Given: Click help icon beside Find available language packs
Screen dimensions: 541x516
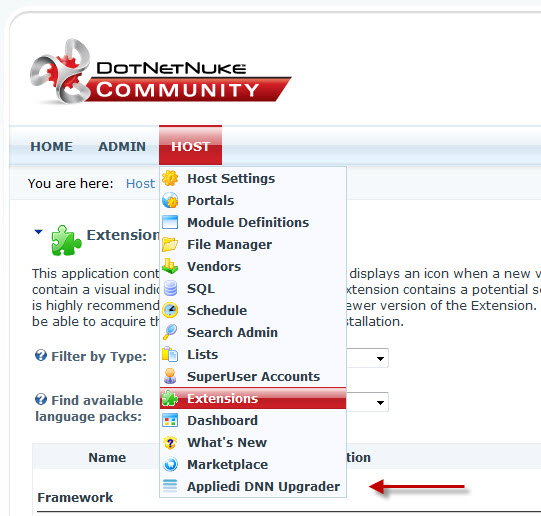Looking at the screenshot, I should point(41,399).
